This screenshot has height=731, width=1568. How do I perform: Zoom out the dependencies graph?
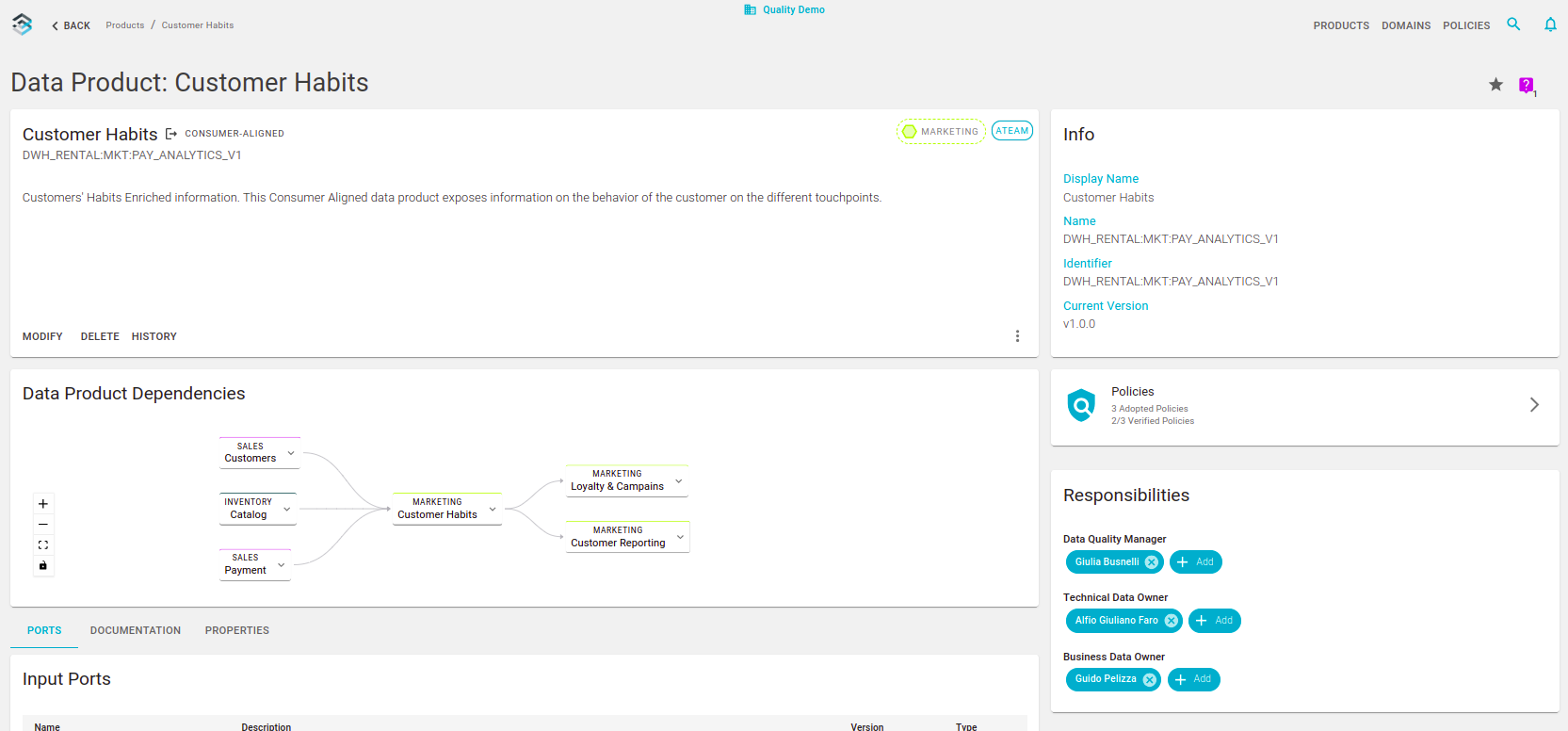42,525
